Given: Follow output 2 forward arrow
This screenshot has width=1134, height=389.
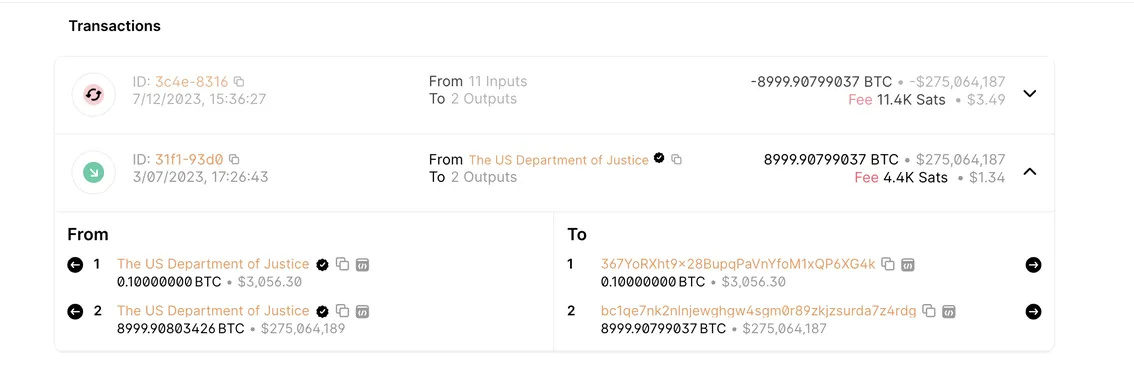Looking at the screenshot, I should coord(1033,311).
